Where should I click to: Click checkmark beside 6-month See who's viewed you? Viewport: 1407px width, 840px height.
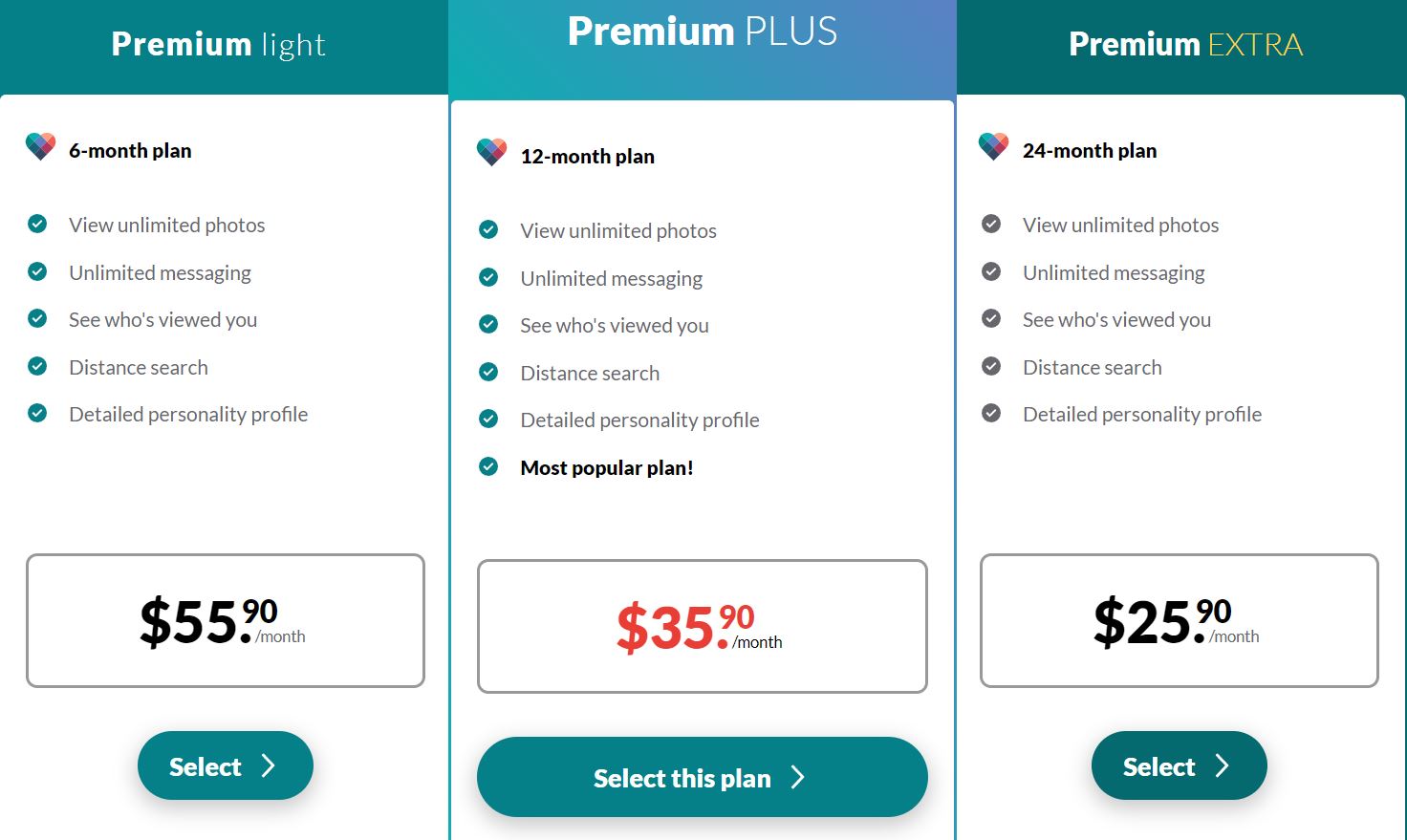[x=37, y=318]
